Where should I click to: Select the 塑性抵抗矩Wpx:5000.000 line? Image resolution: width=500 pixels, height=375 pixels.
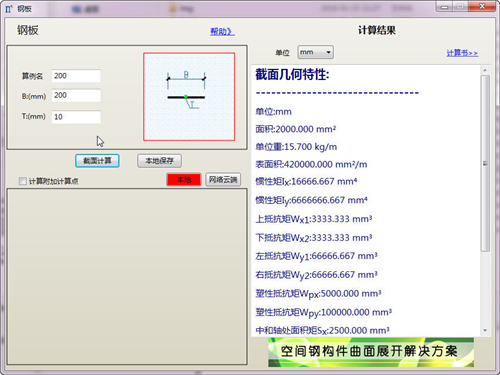[318, 294]
